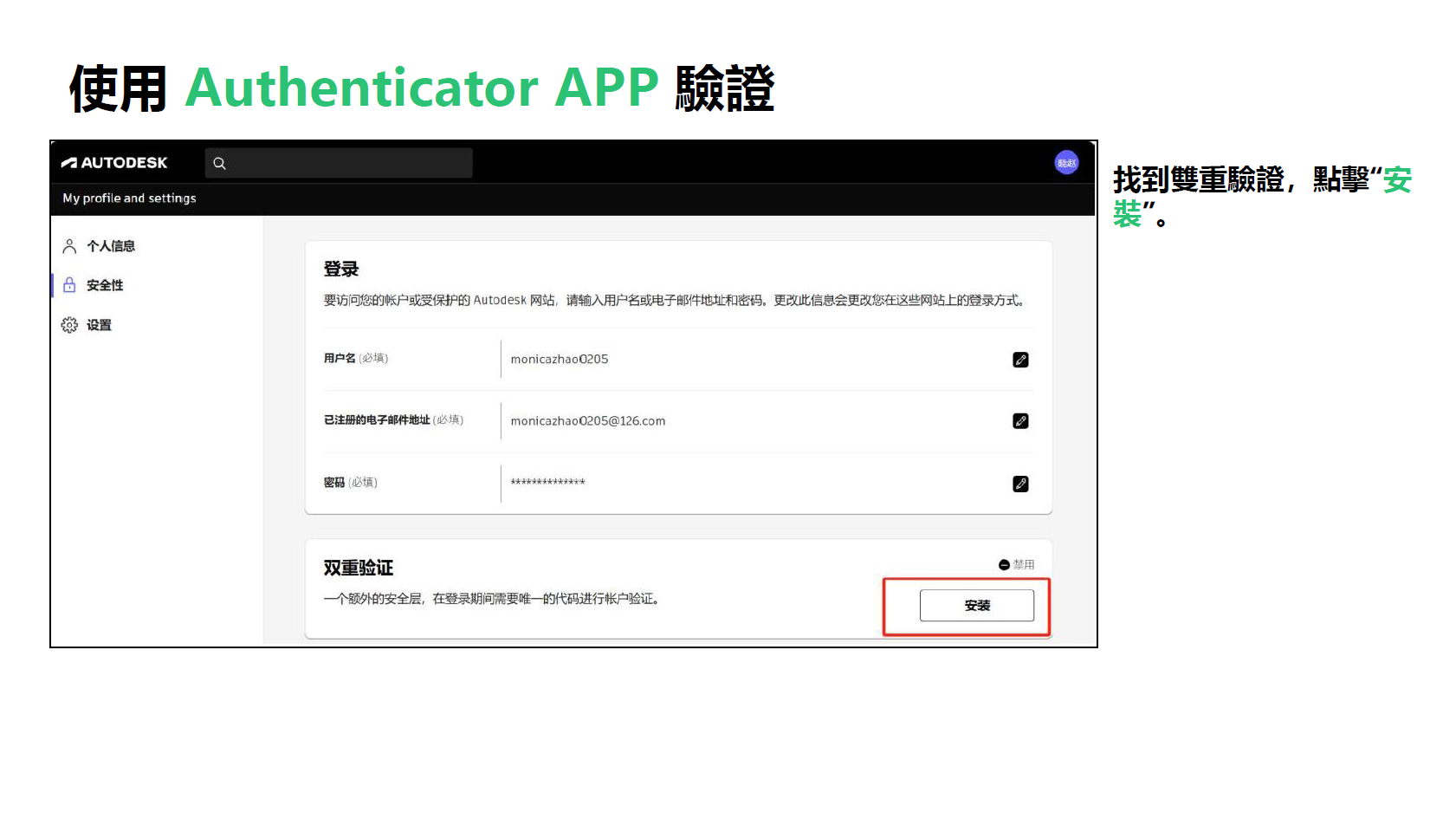1456x819 pixels.
Task: Open My profile and settings heading
Action: (129, 198)
